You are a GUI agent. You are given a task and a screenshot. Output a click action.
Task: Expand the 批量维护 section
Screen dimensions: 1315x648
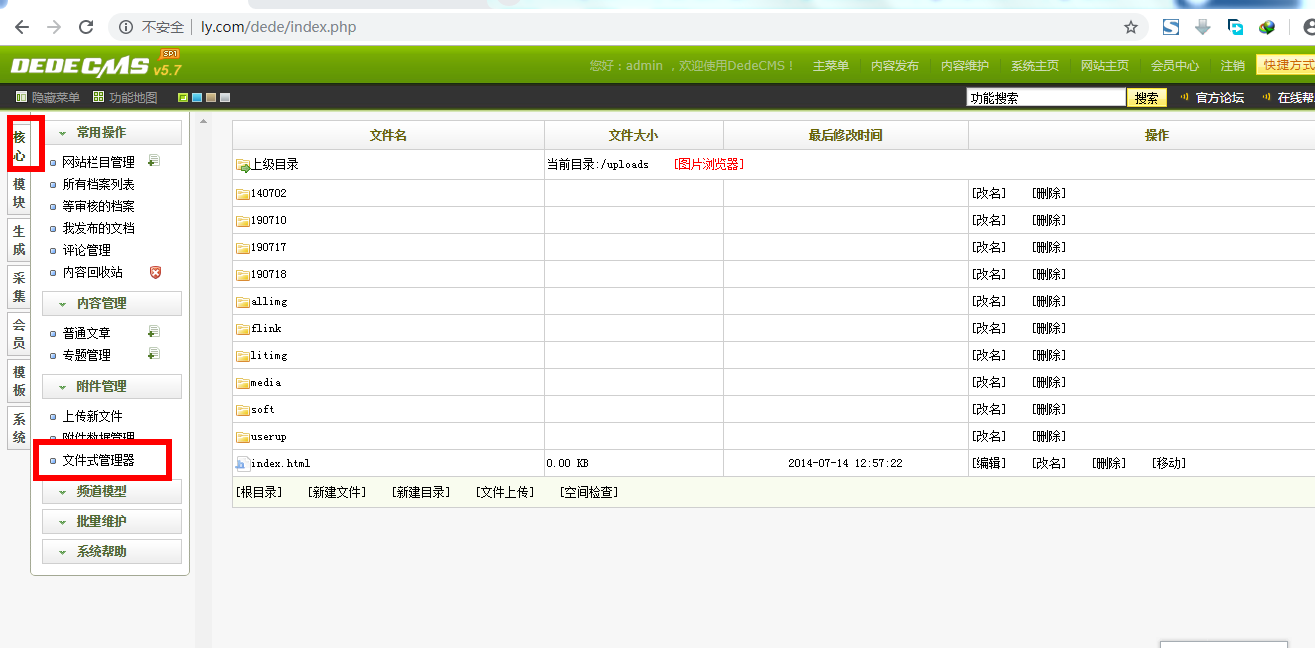point(111,521)
